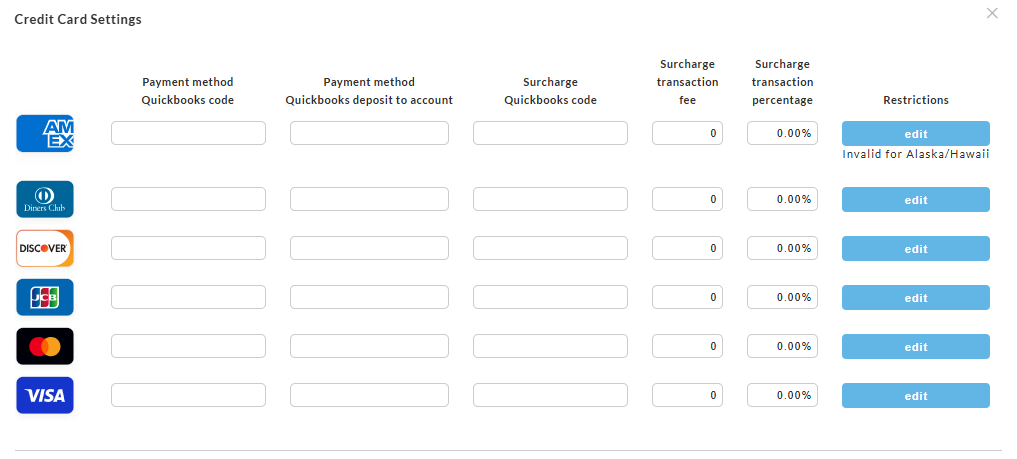Select the Mastercard icon

(x=45, y=346)
